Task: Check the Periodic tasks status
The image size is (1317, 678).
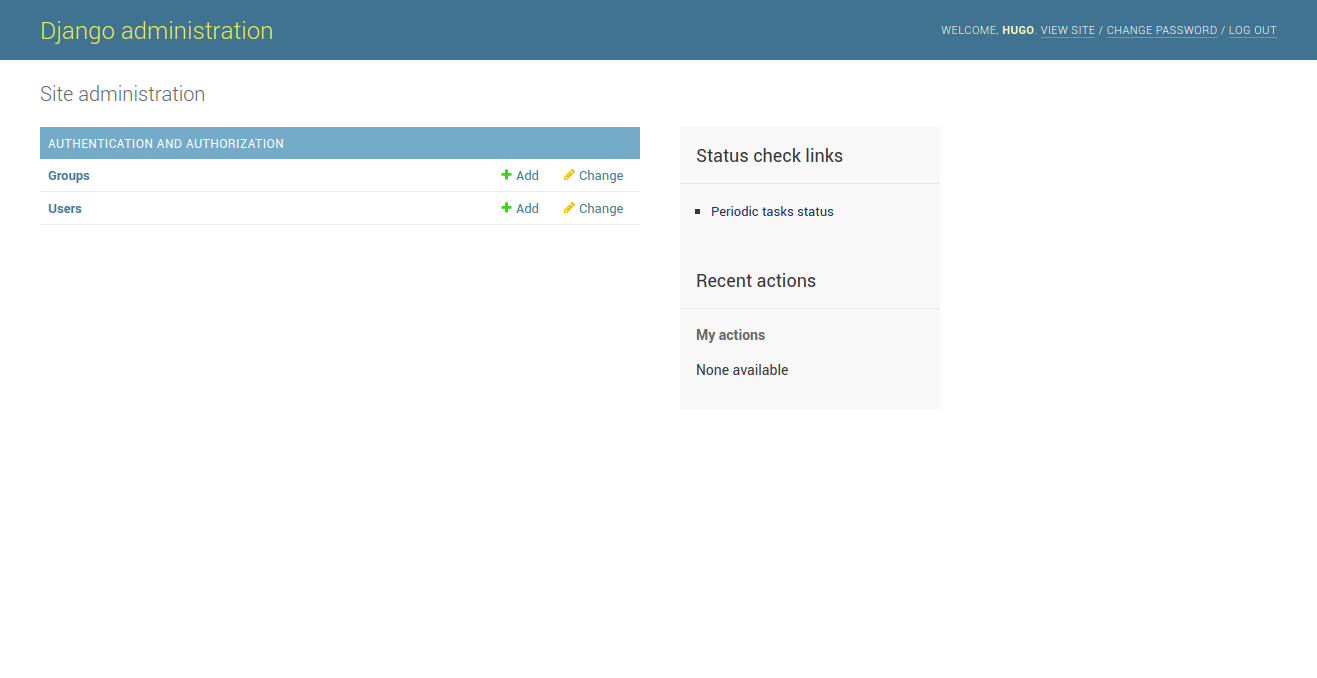Action: click(772, 211)
